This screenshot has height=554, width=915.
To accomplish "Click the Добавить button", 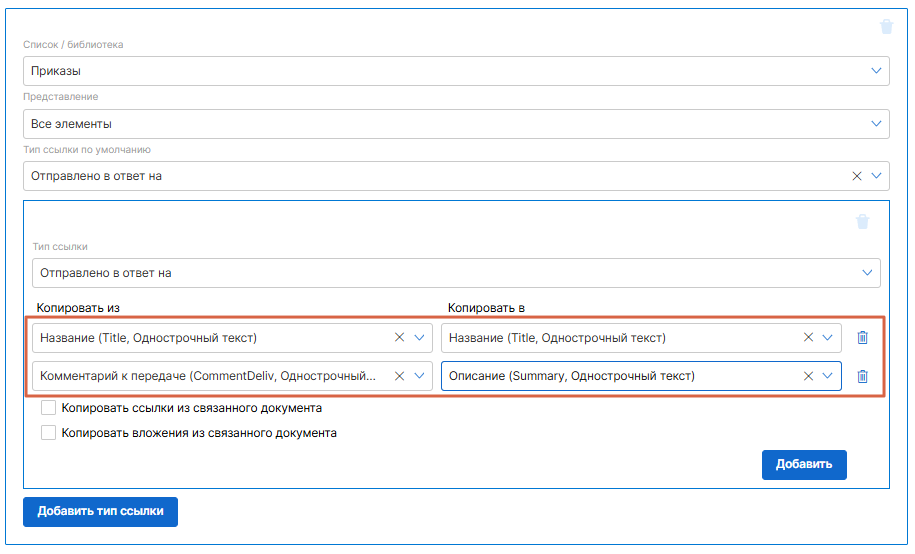I will pyautogui.click(x=804, y=465).
